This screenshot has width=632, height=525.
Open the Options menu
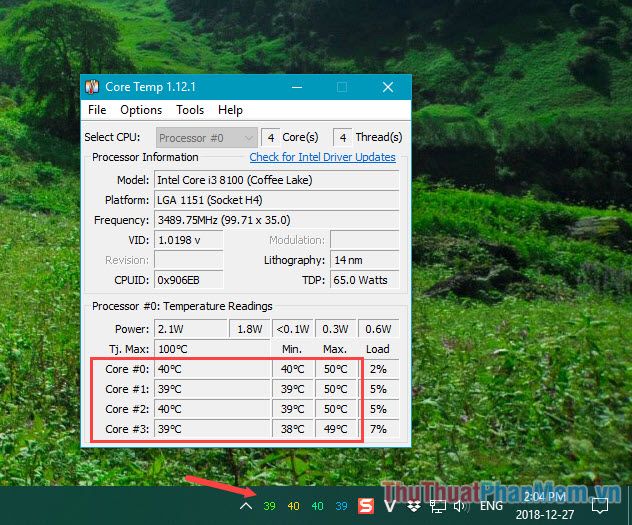coord(141,110)
